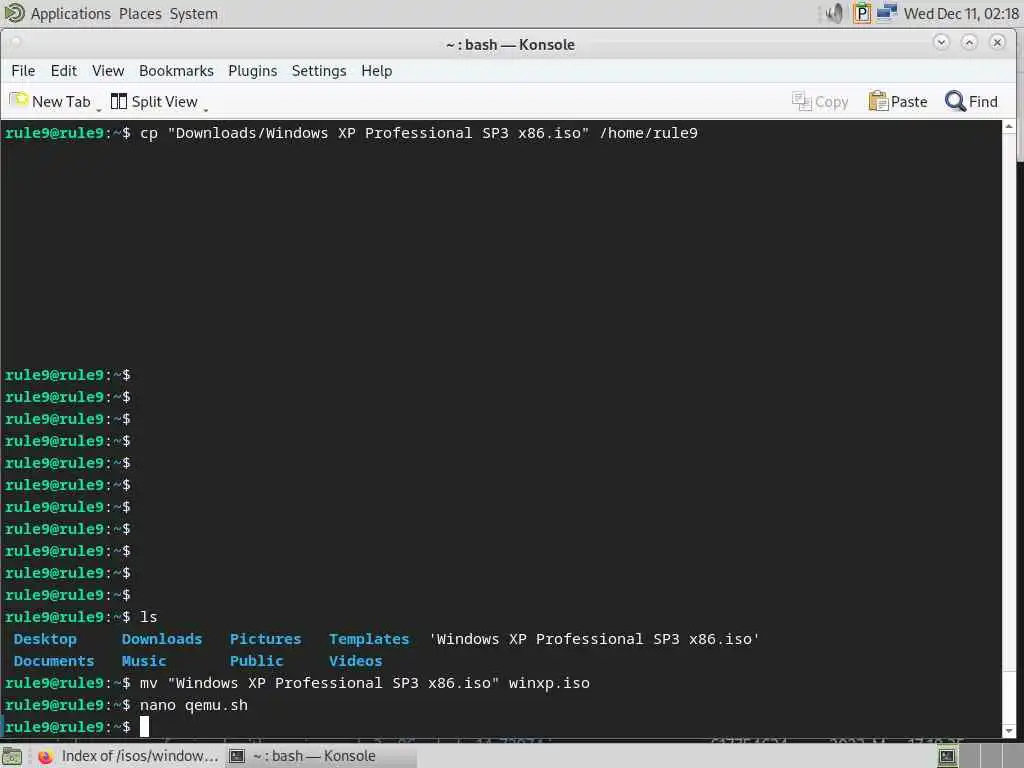Click the 'Windows XP Professional SP3 x86.iso' ls entry
This screenshot has width=1024, height=768.
tap(594, 639)
